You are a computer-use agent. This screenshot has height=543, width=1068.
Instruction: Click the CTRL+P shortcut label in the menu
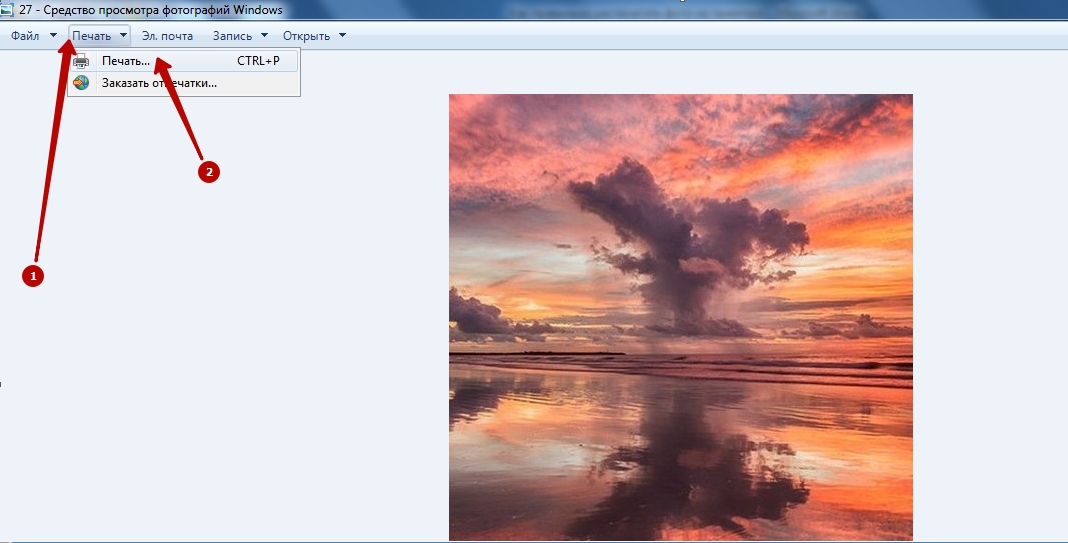[x=258, y=61]
